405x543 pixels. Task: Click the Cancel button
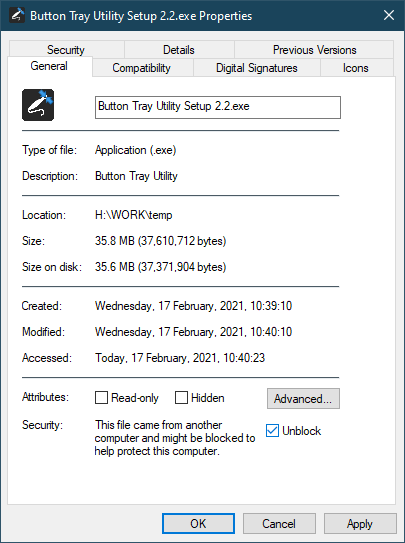click(279, 524)
